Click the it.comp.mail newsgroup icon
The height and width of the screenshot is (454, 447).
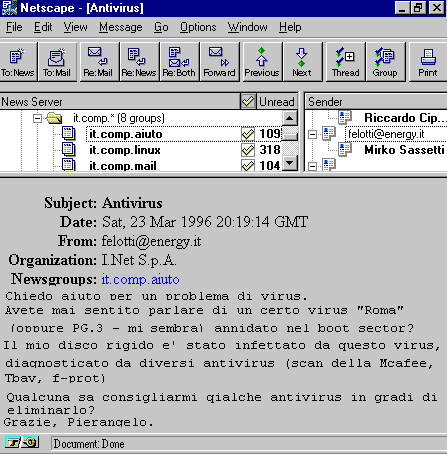(x=69, y=165)
